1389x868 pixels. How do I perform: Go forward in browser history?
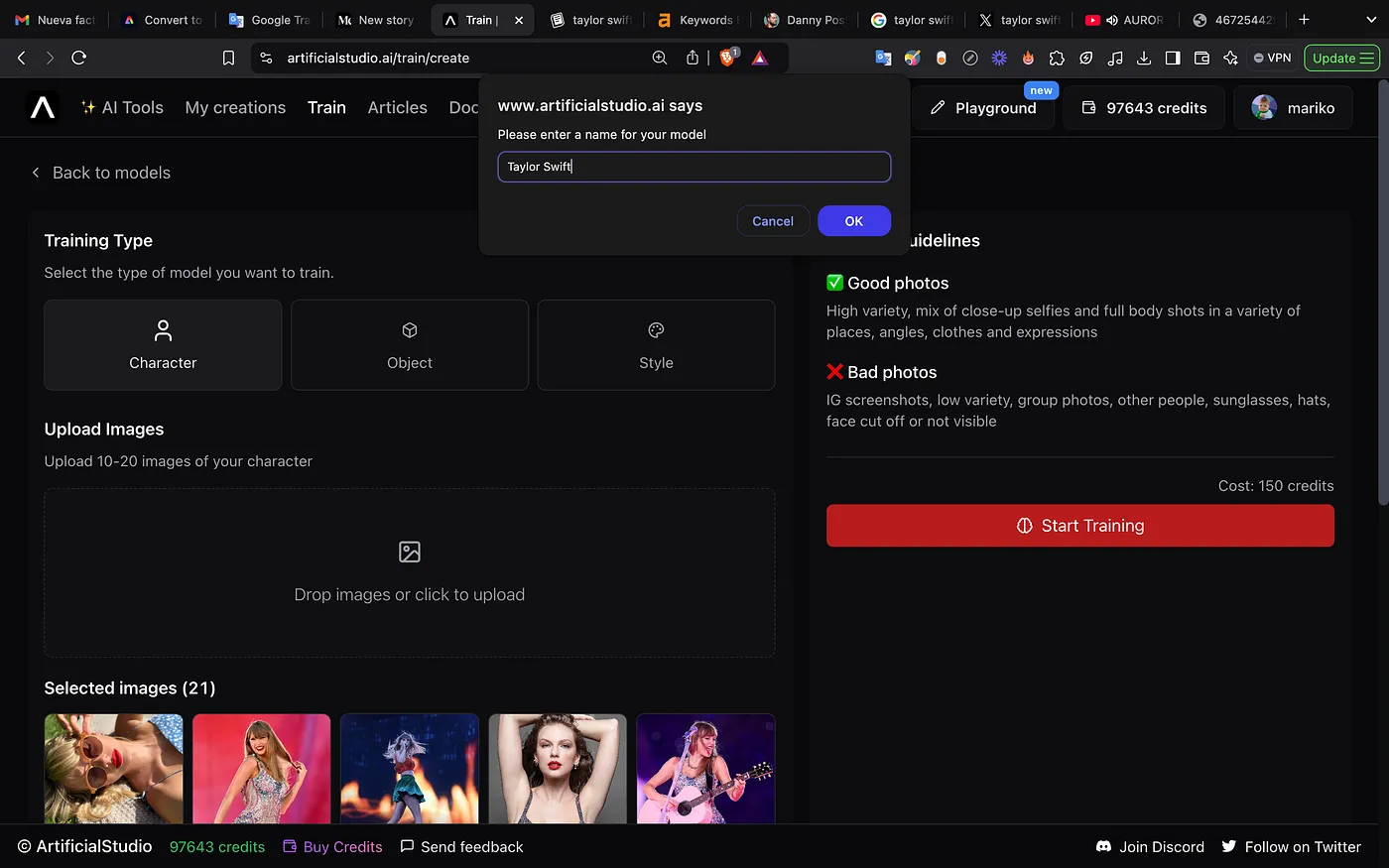click(50, 58)
